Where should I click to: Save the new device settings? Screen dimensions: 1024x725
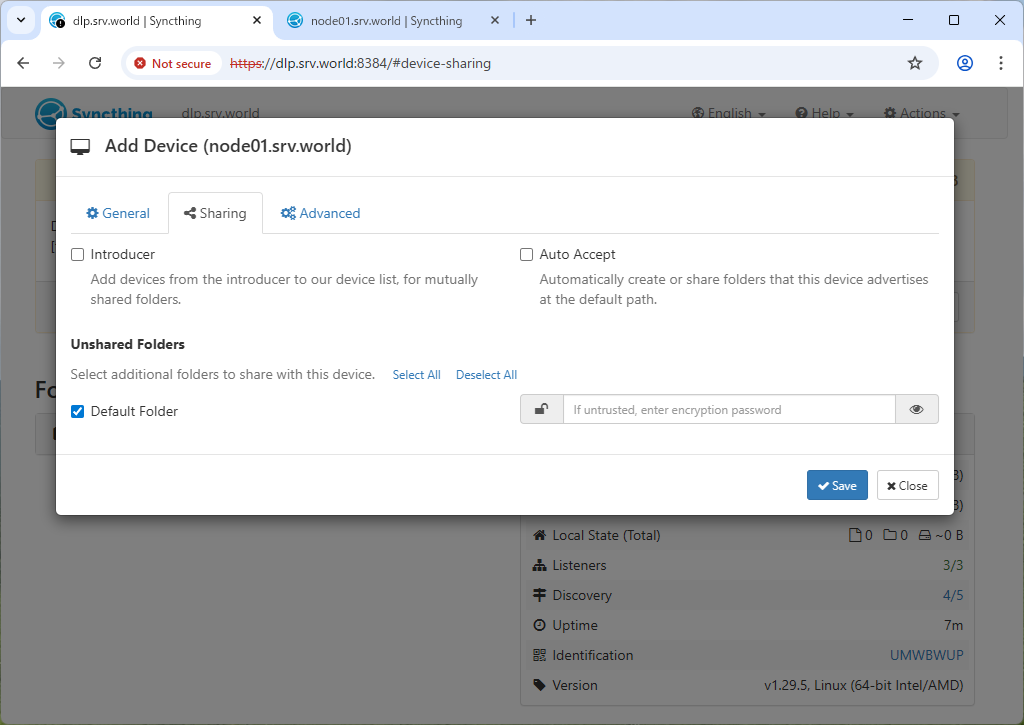837,485
